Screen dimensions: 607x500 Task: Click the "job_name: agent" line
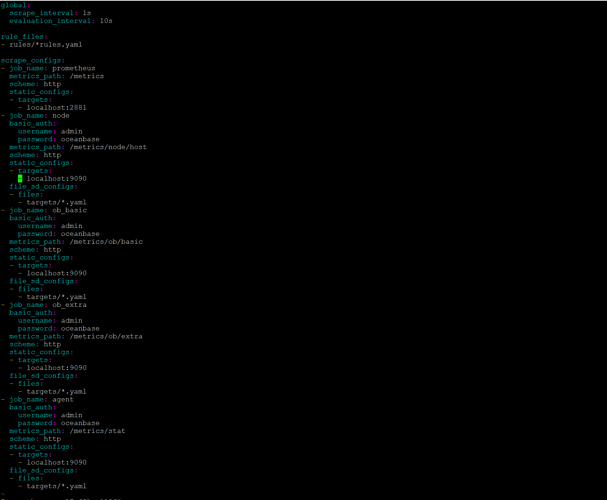pos(41,400)
